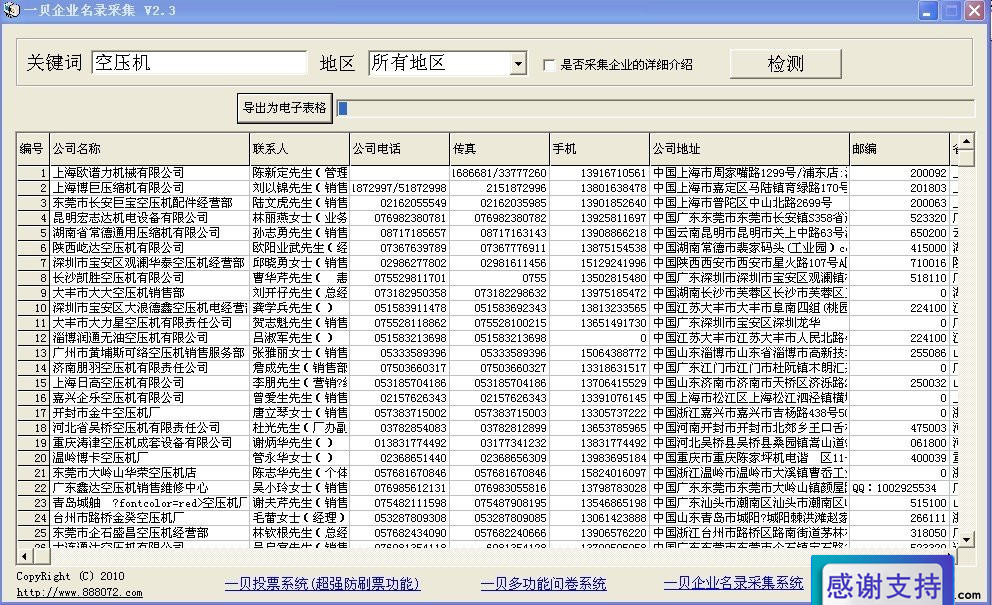Click the cell with QQ：1002925534

pos(899,488)
